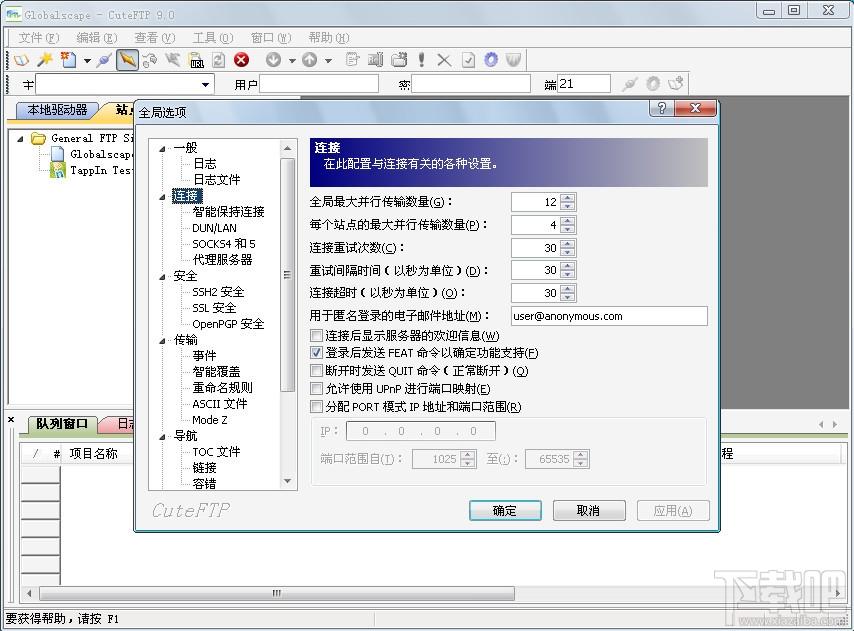The height and width of the screenshot is (631, 854).
Task: Click the dialog help question mark button
Action: 661,108
